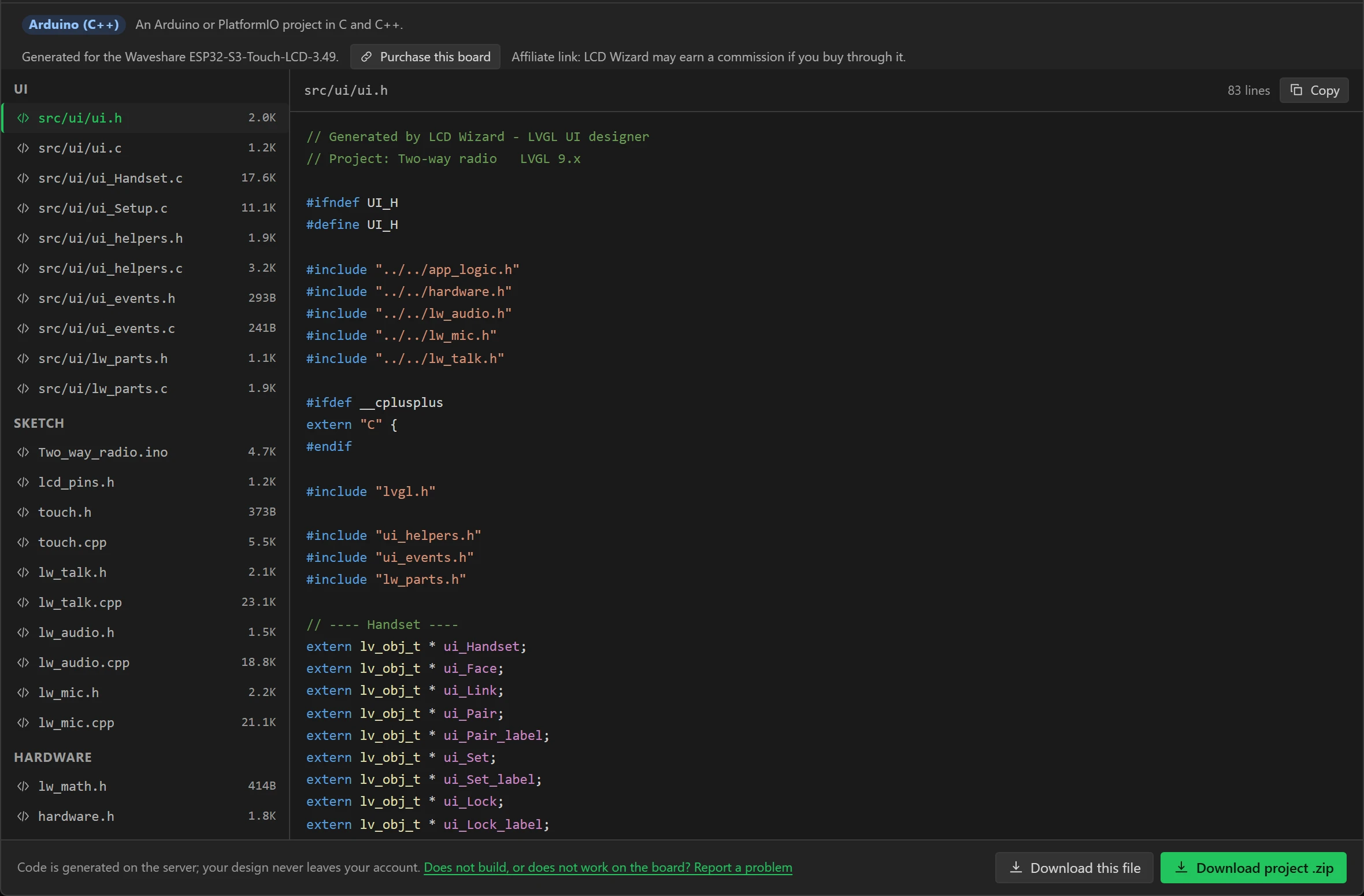Image resolution: width=1364 pixels, height=896 pixels.
Task: Open src/ui/lw_parts.c file
Action: point(146,388)
